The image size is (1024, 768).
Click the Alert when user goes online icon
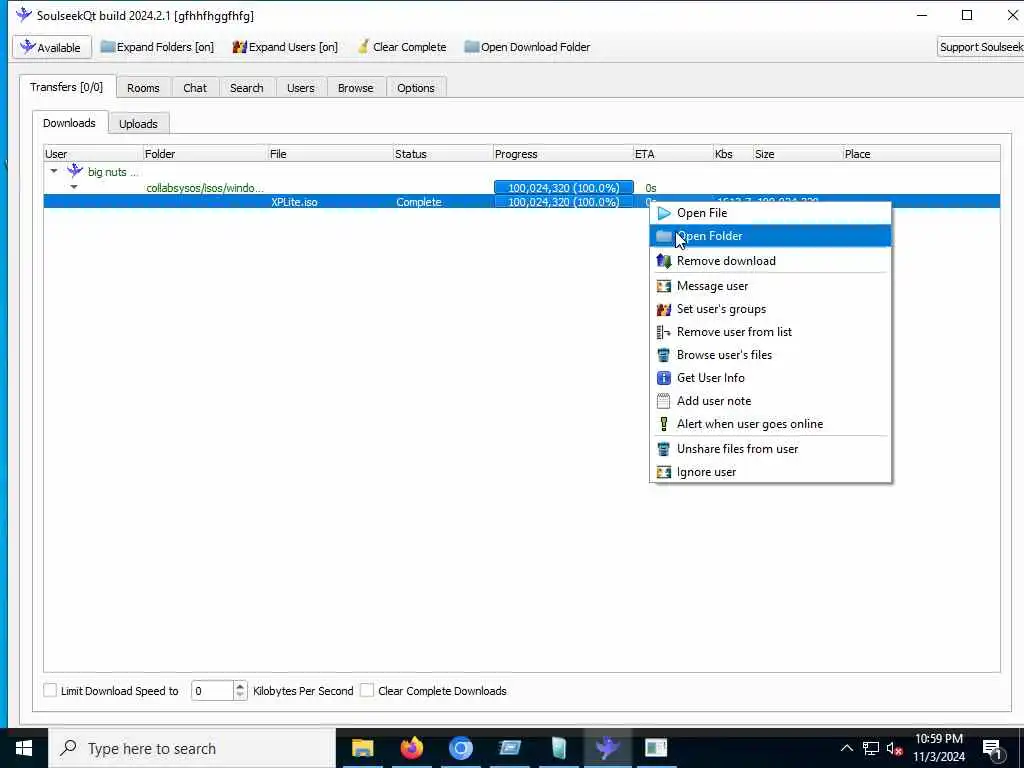664,424
